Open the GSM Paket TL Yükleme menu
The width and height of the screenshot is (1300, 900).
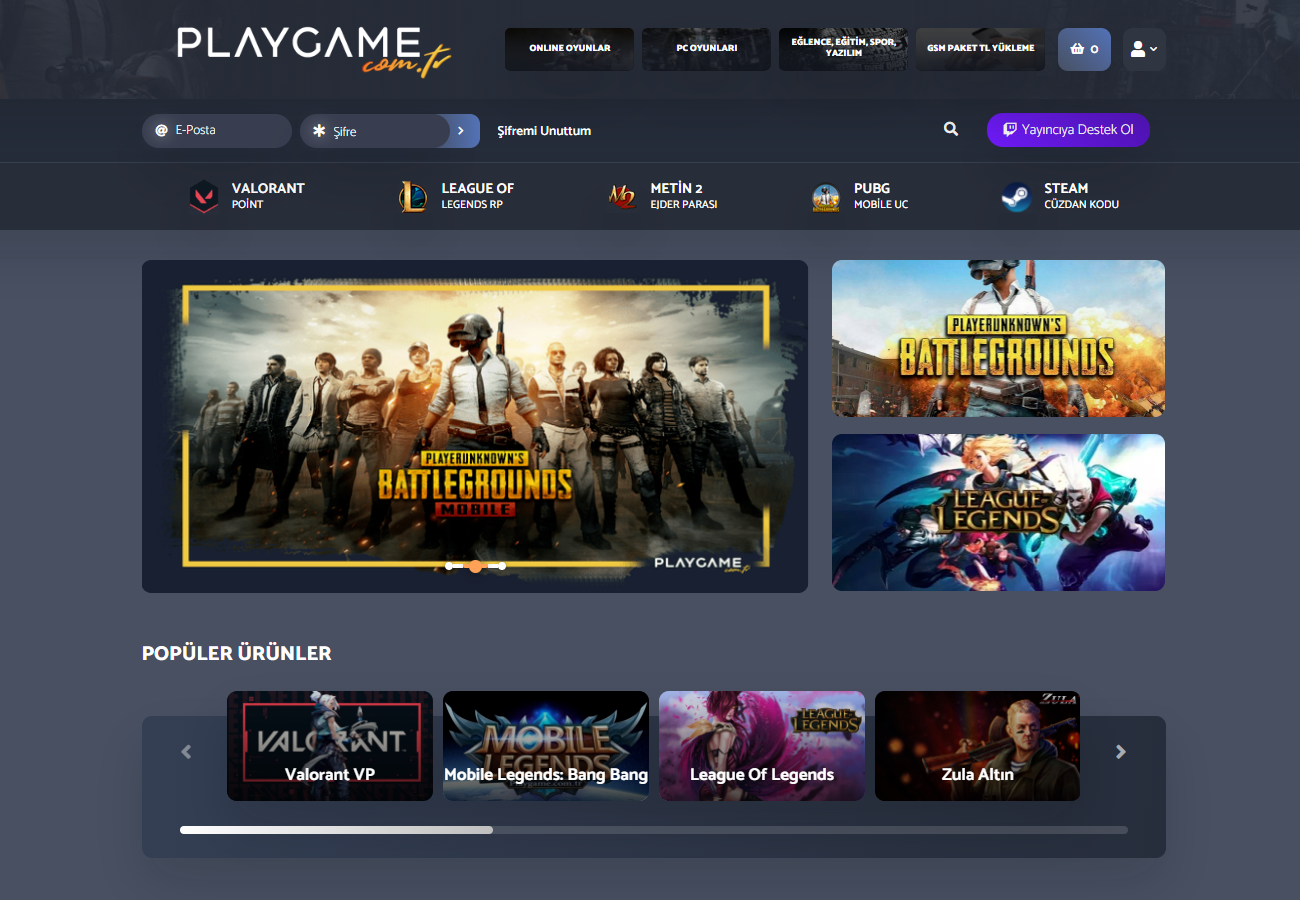pos(980,49)
